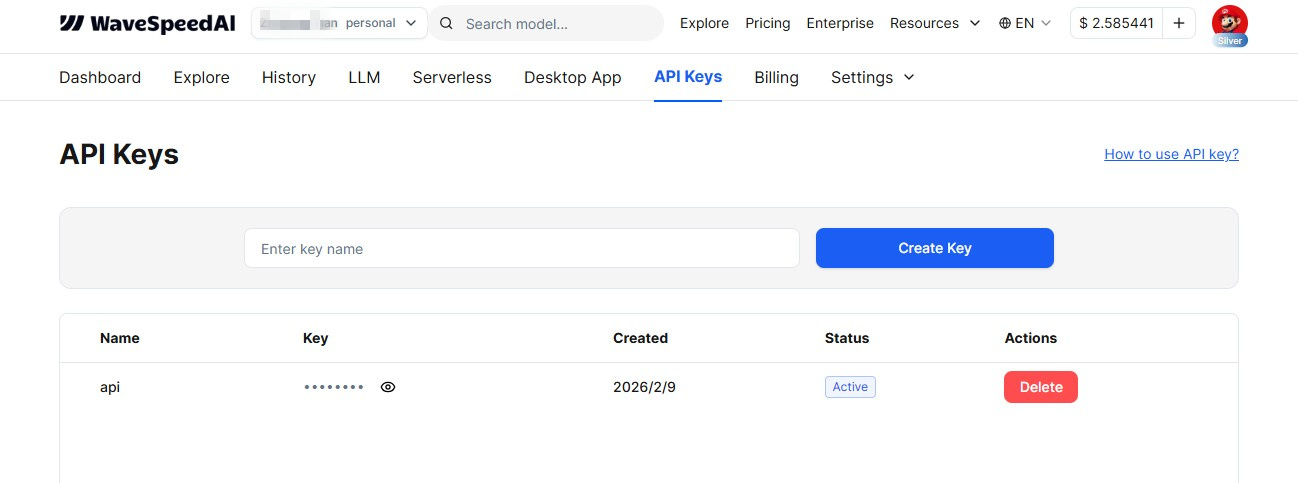This screenshot has height=483, width=1298.
Task: Click the Name column header
Action: click(120, 338)
